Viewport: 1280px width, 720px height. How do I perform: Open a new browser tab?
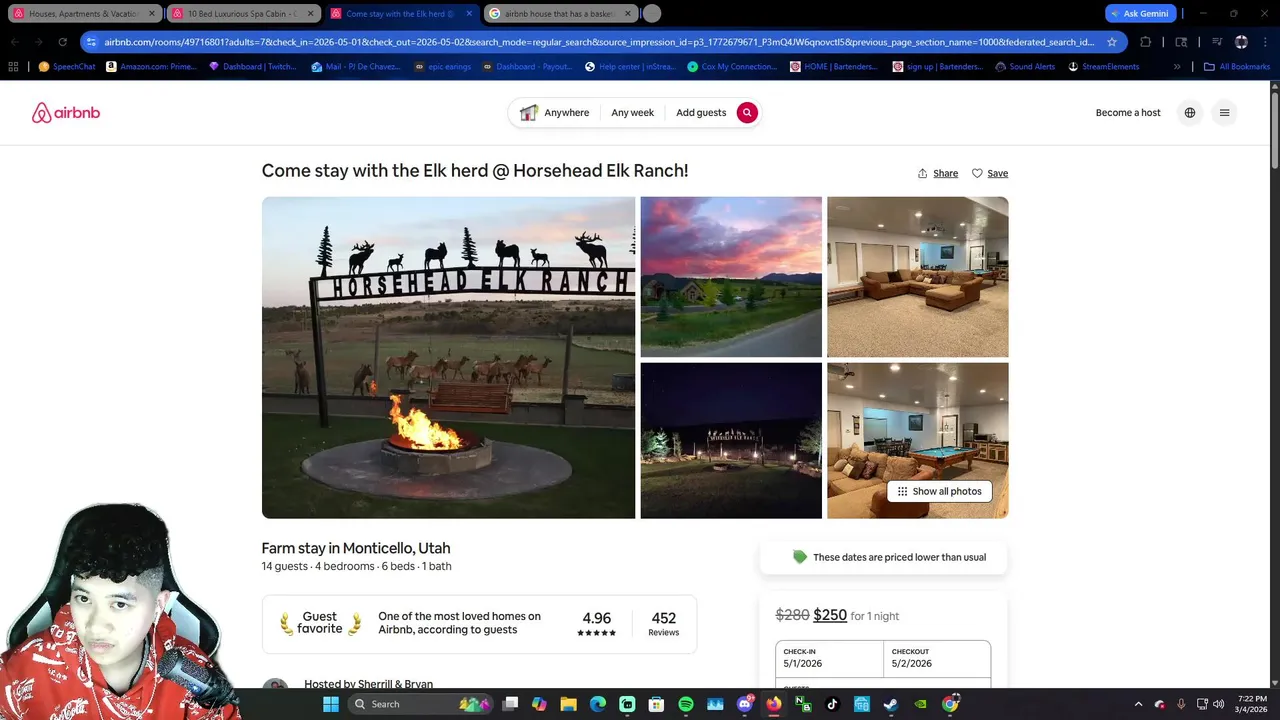pos(652,14)
